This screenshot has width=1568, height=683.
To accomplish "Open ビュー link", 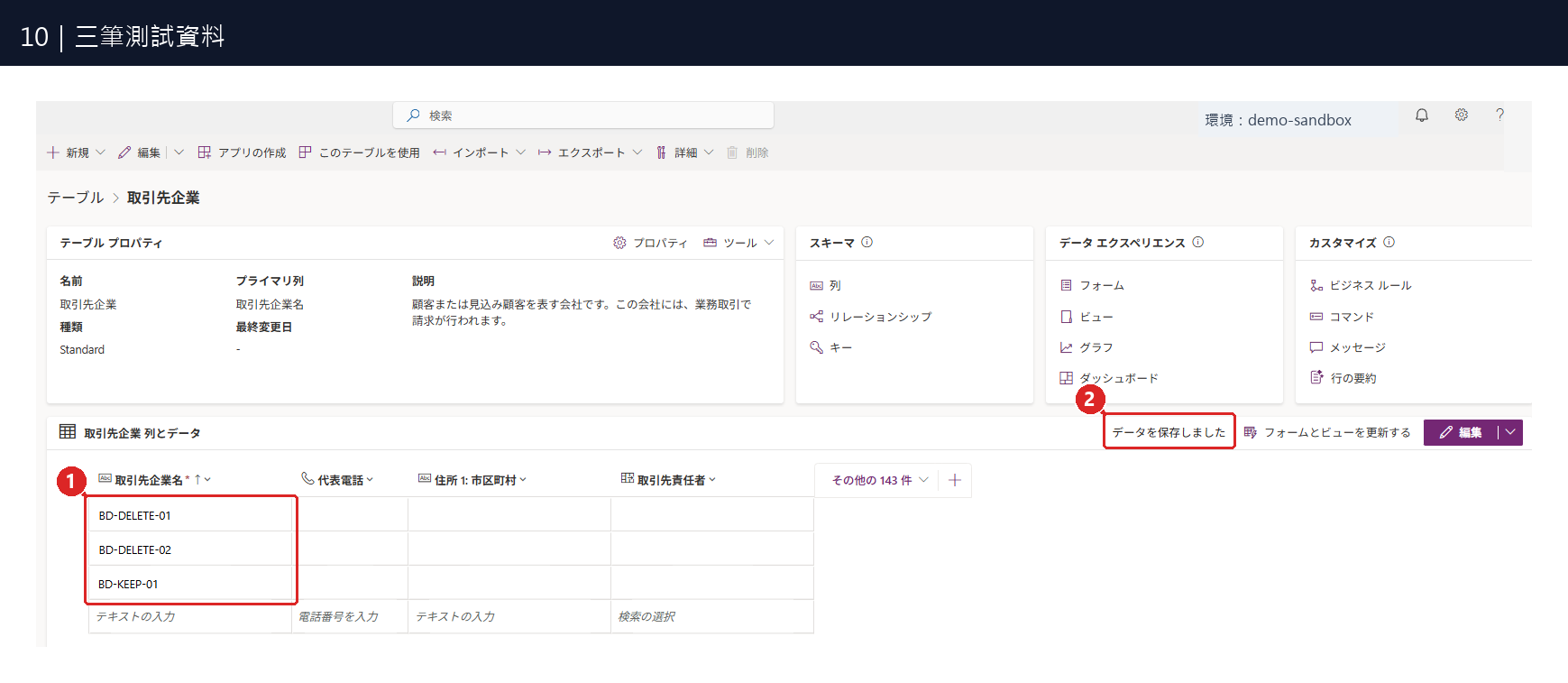I will [x=1087, y=317].
